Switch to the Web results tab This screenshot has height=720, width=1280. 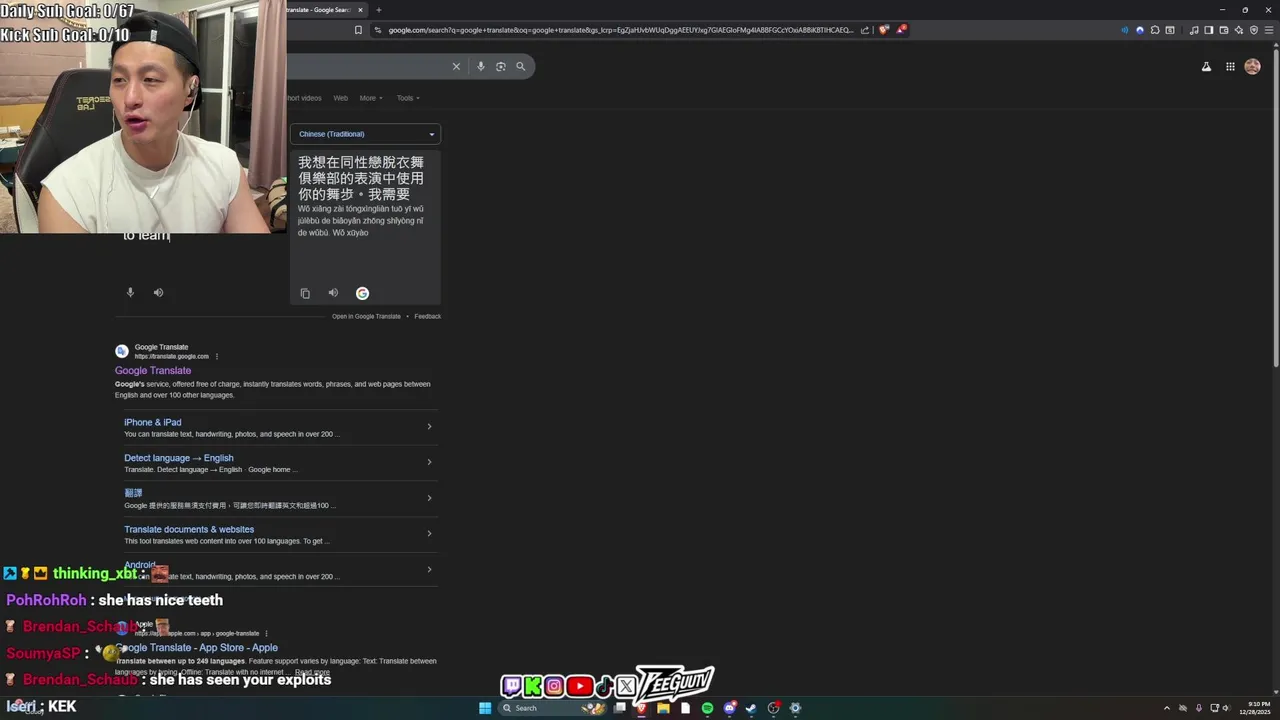point(340,98)
